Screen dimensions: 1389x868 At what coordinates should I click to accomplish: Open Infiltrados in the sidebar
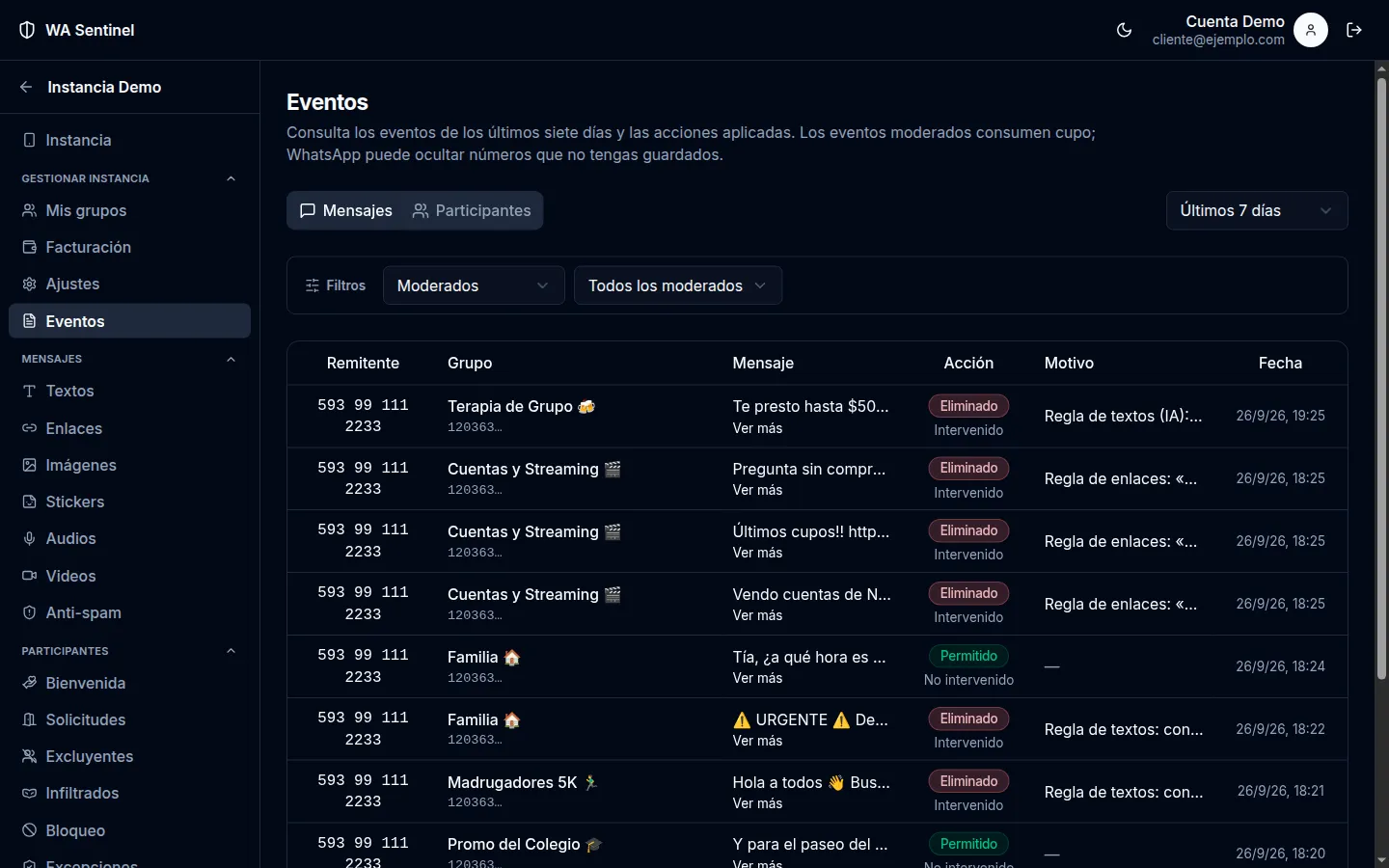[x=129, y=793]
